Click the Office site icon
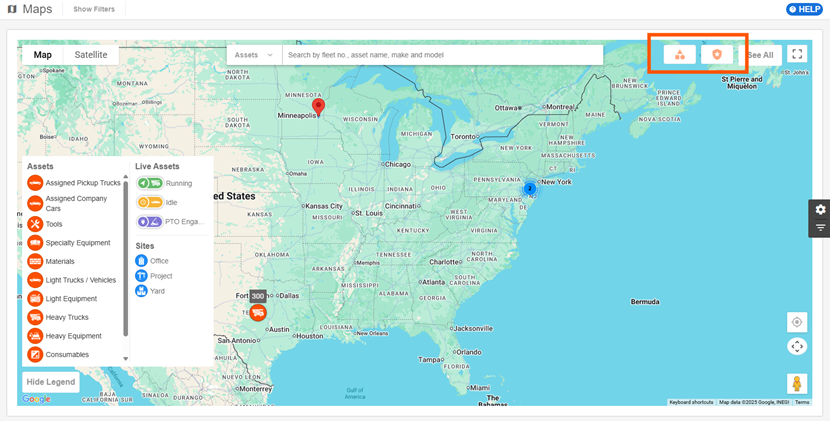Image resolution: width=830 pixels, height=421 pixels. (x=141, y=261)
